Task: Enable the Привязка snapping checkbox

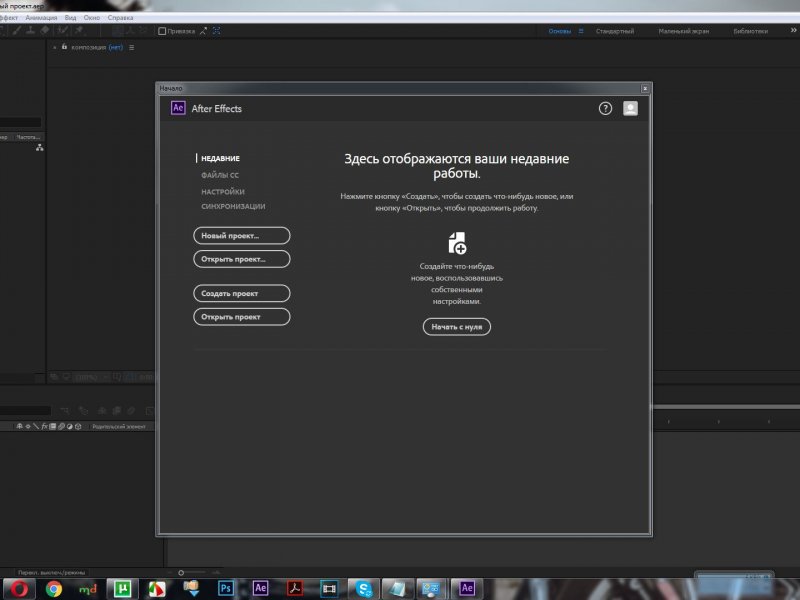Action: [x=162, y=31]
